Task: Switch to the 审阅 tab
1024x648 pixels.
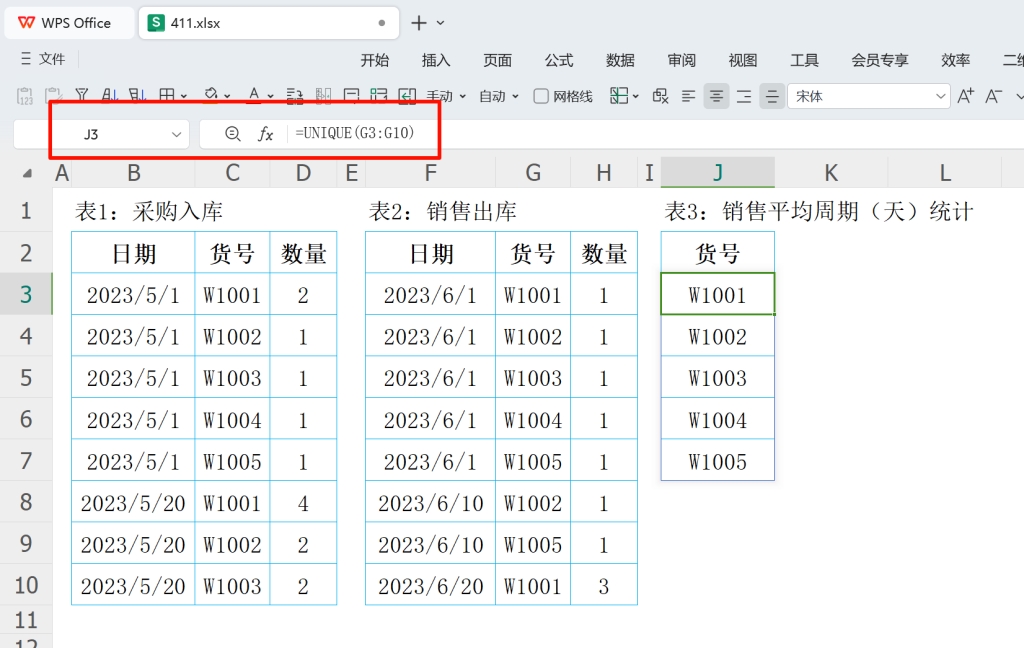Action: [682, 60]
